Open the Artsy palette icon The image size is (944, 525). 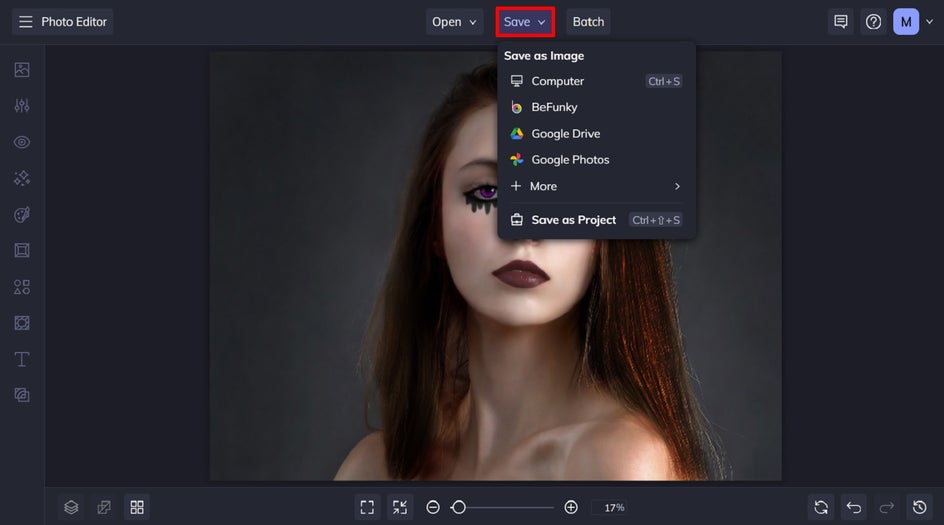(x=22, y=214)
